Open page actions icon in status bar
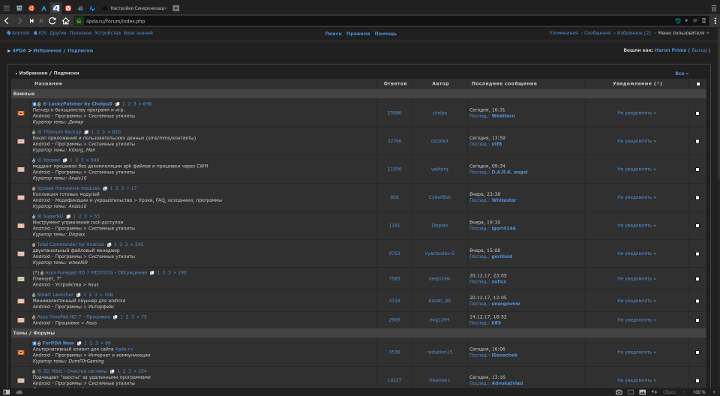Image resolution: width=720 pixels, height=396 pixels. click(x=654, y=392)
